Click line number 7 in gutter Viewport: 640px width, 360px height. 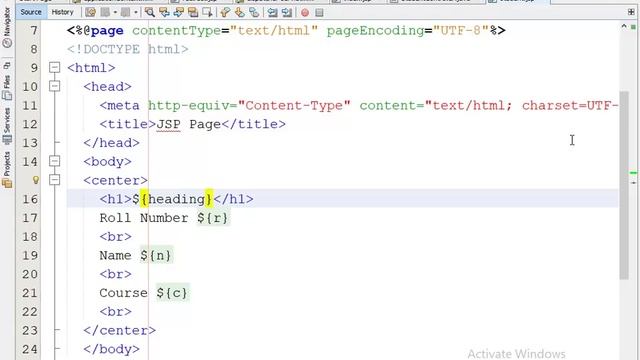pos(34,31)
